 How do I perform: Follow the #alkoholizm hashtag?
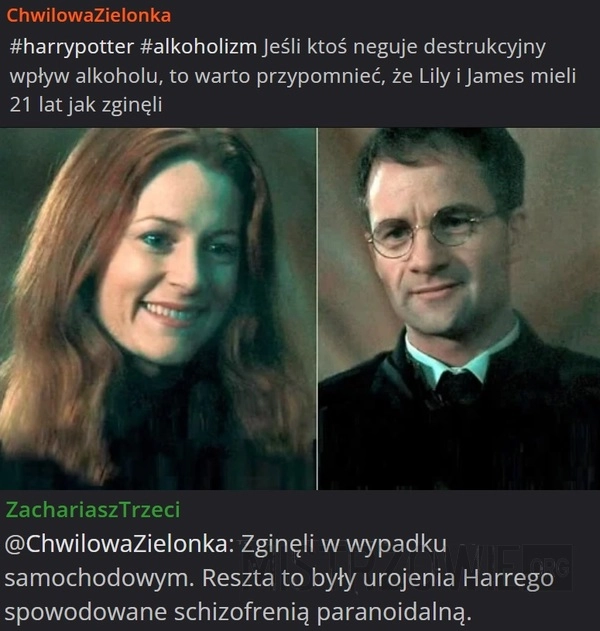pyautogui.click(x=199, y=47)
